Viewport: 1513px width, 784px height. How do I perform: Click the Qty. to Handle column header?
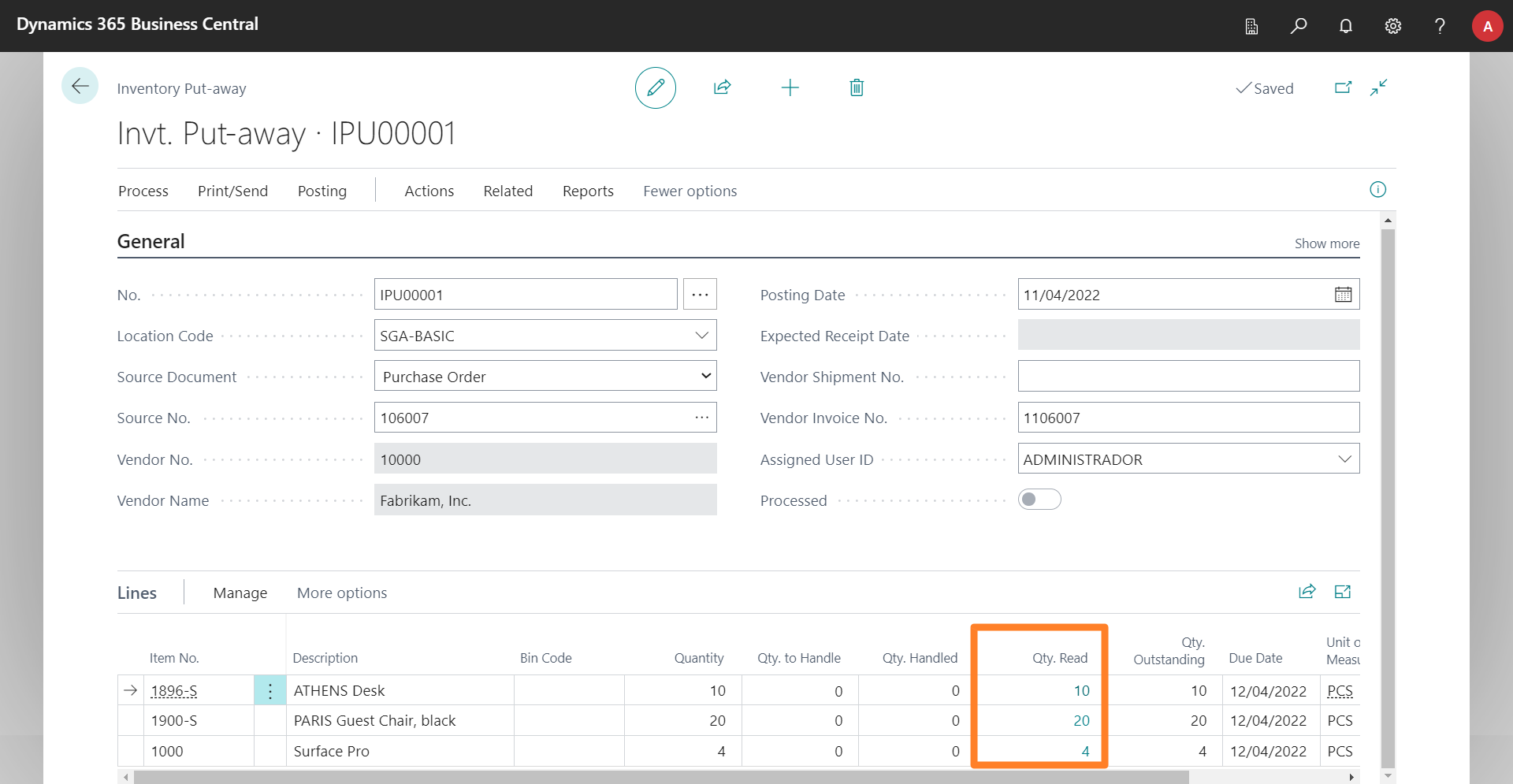[x=798, y=658]
